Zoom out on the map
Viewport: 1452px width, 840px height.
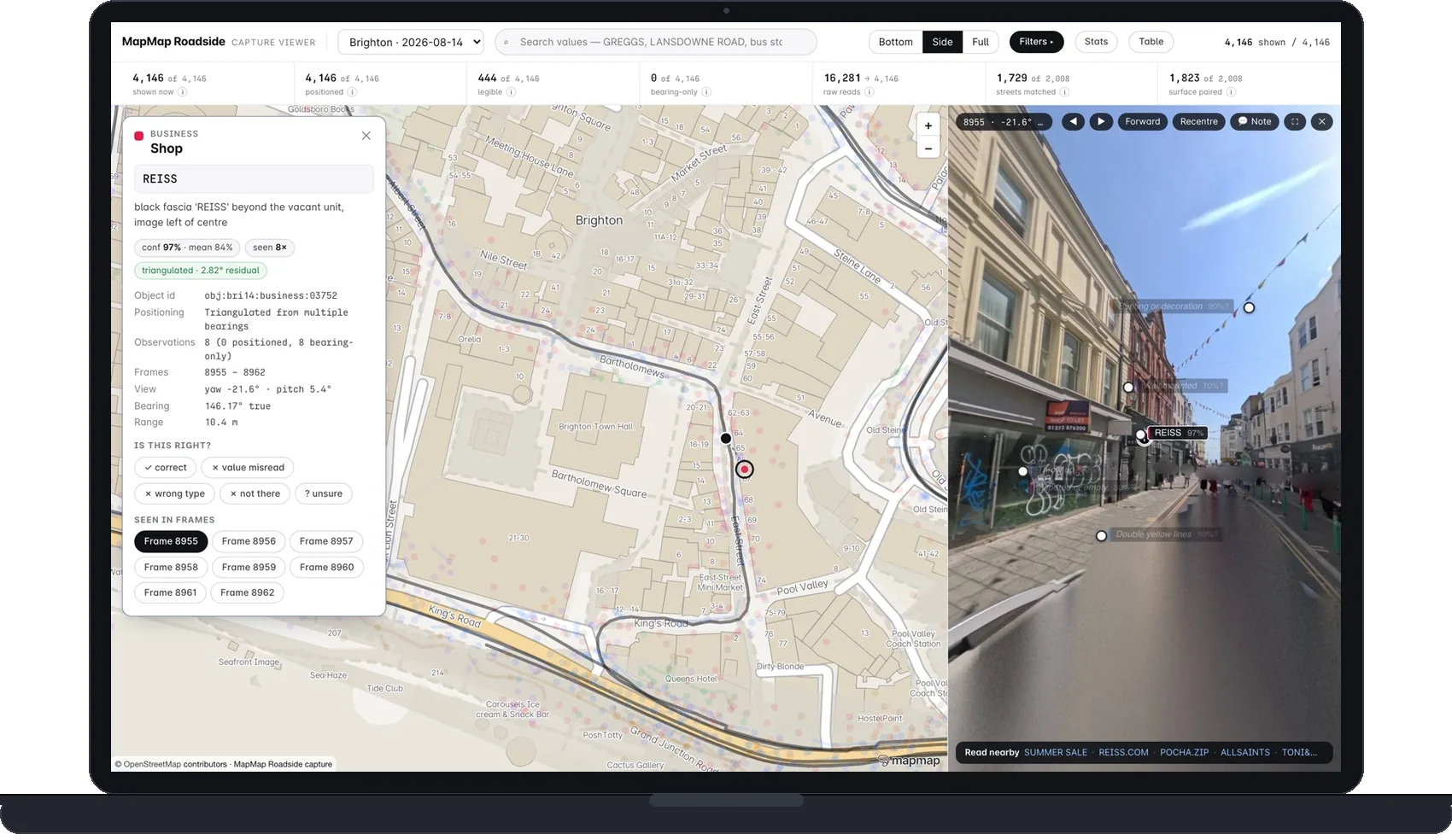[928, 148]
